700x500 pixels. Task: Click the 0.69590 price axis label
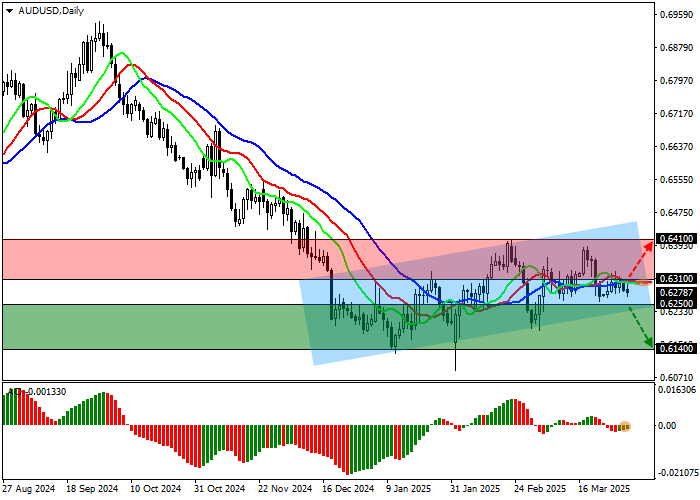point(676,15)
